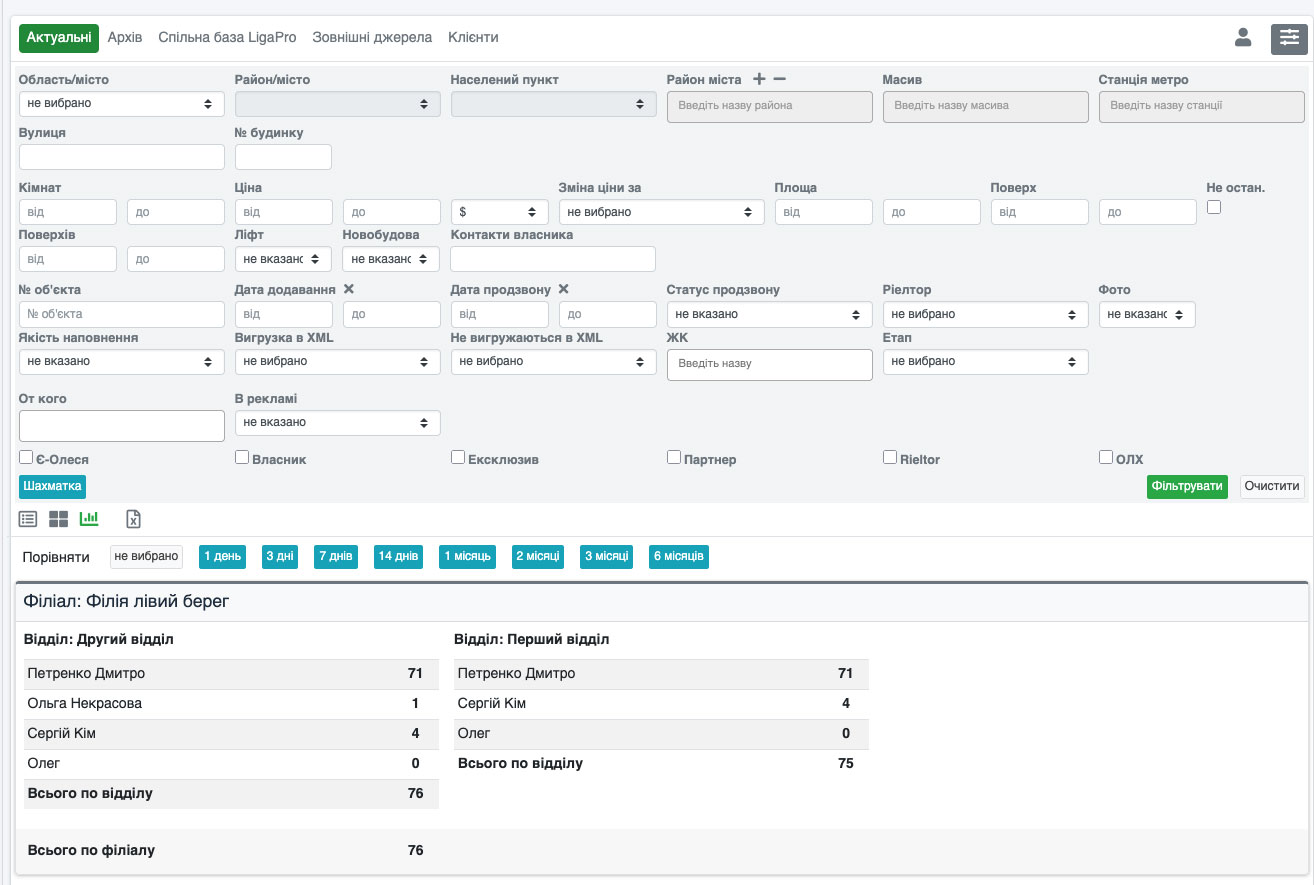Tick the Власник checkbox
This screenshot has width=1314, height=885.
[x=242, y=457]
